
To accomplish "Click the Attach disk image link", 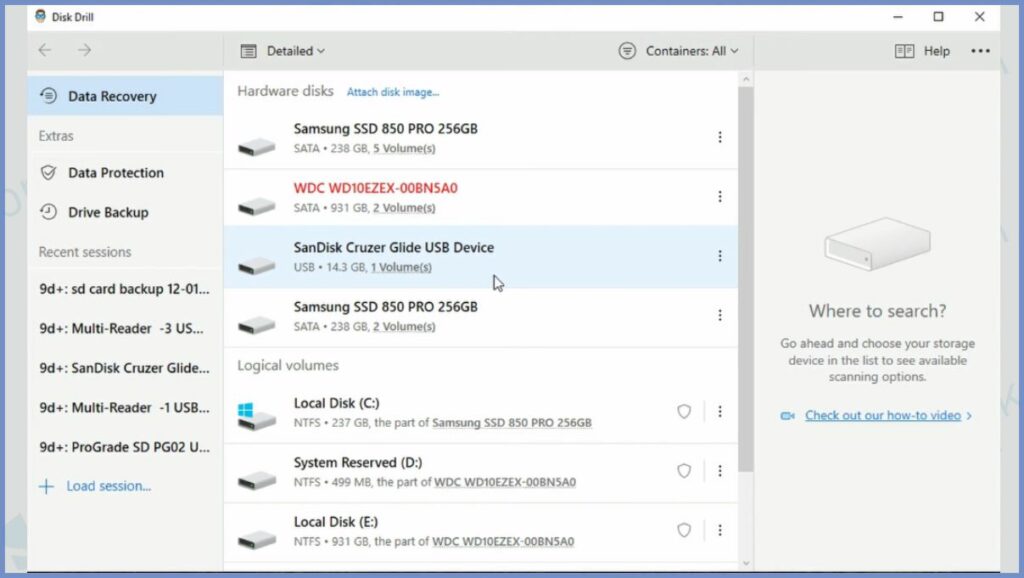I will click(x=392, y=92).
